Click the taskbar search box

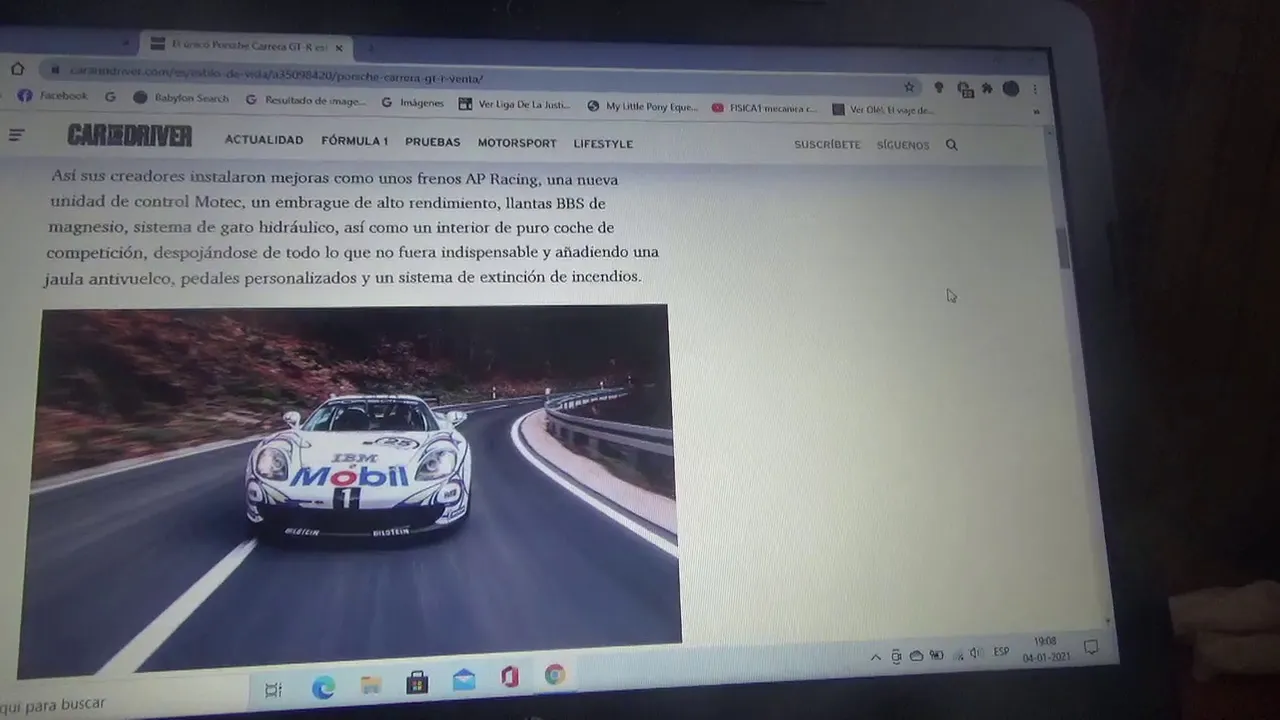coord(120,703)
